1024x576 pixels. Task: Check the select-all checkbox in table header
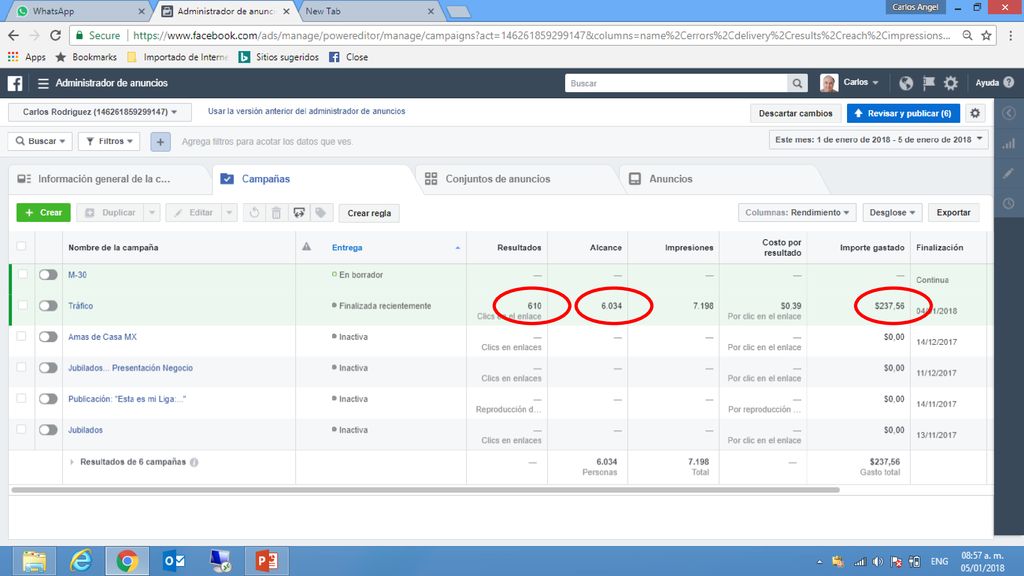coord(22,246)
